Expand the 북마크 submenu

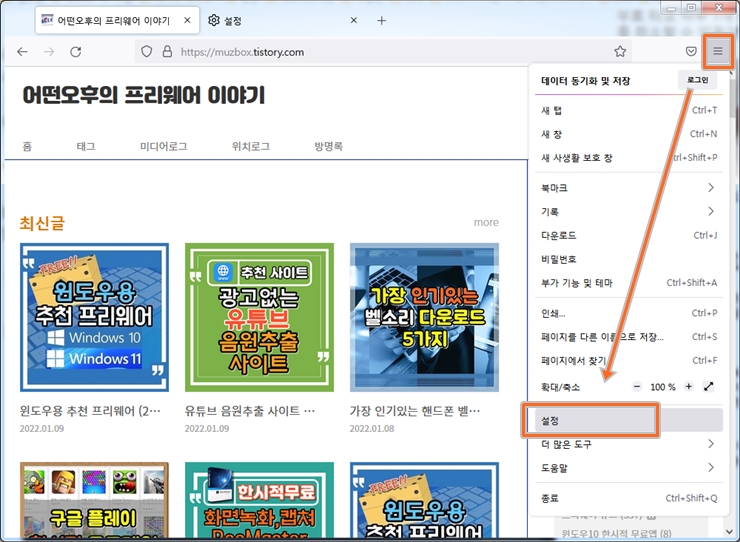(629, 188)
